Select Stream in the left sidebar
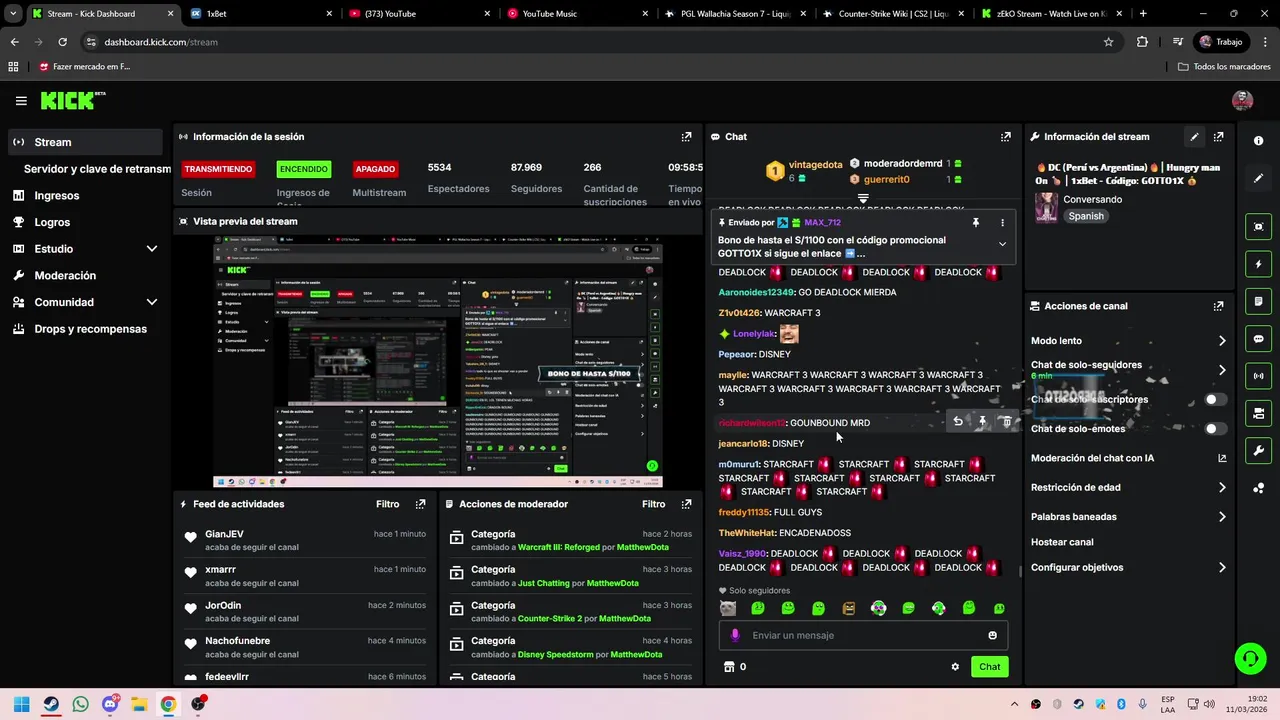Viewport: 1280px width, 720px height. [85, 142]
